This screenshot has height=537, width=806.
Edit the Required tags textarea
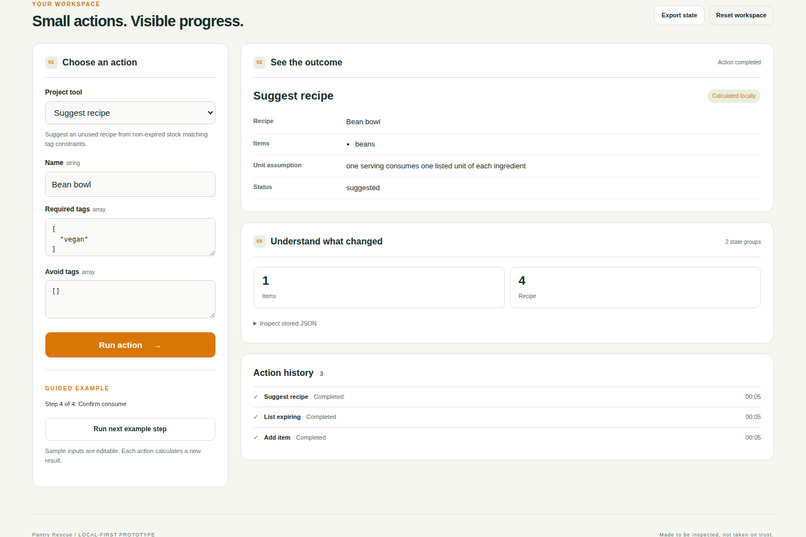pos(130,237)
